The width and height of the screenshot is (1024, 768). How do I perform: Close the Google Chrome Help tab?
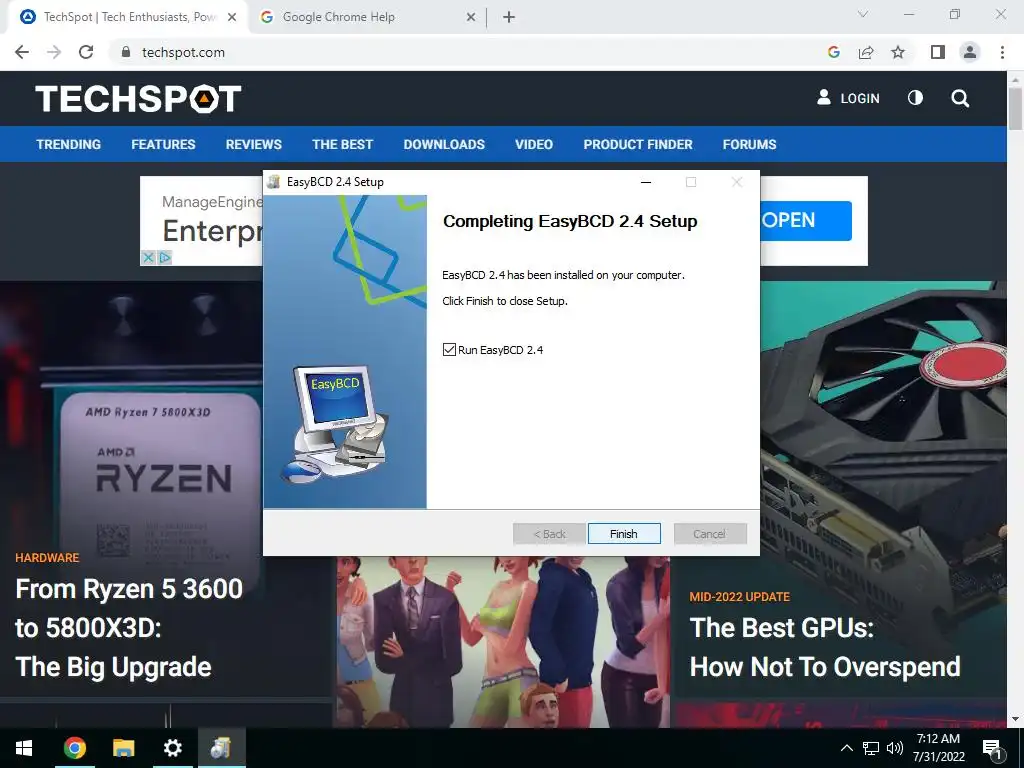[471, 17]
